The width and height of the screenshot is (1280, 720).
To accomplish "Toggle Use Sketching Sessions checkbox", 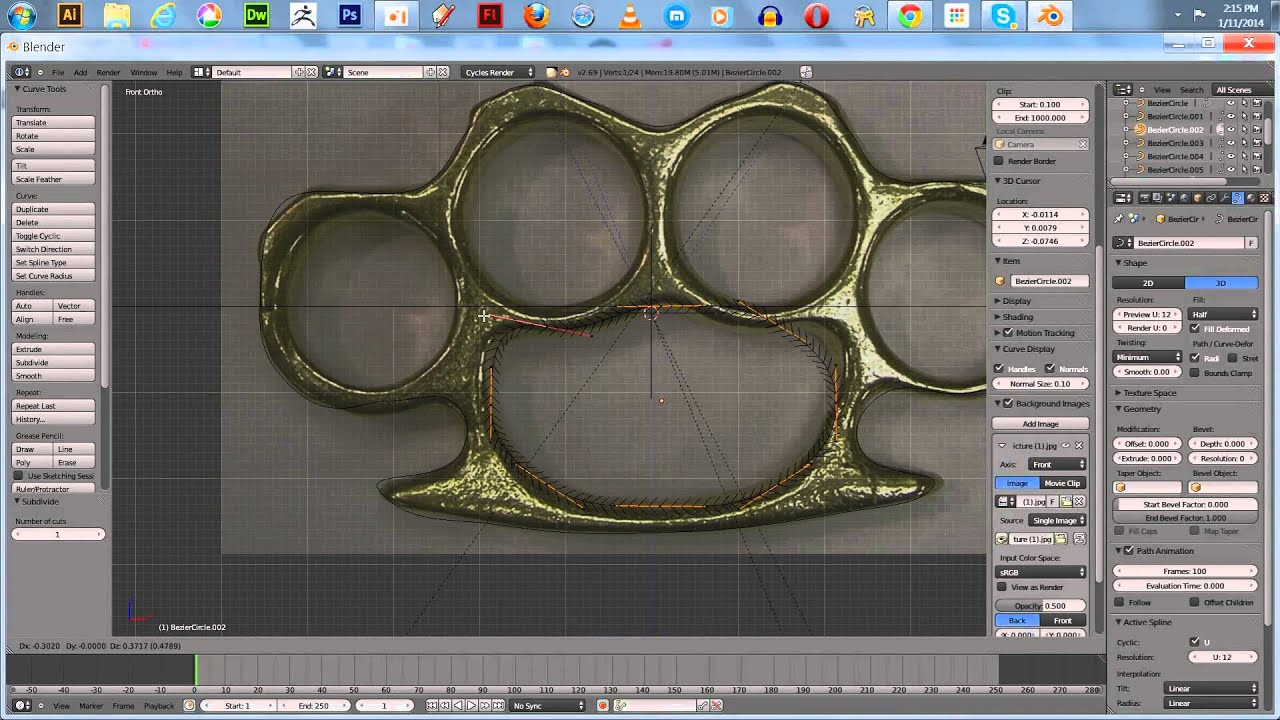I will pyautogui.click(x=20, y=476).
